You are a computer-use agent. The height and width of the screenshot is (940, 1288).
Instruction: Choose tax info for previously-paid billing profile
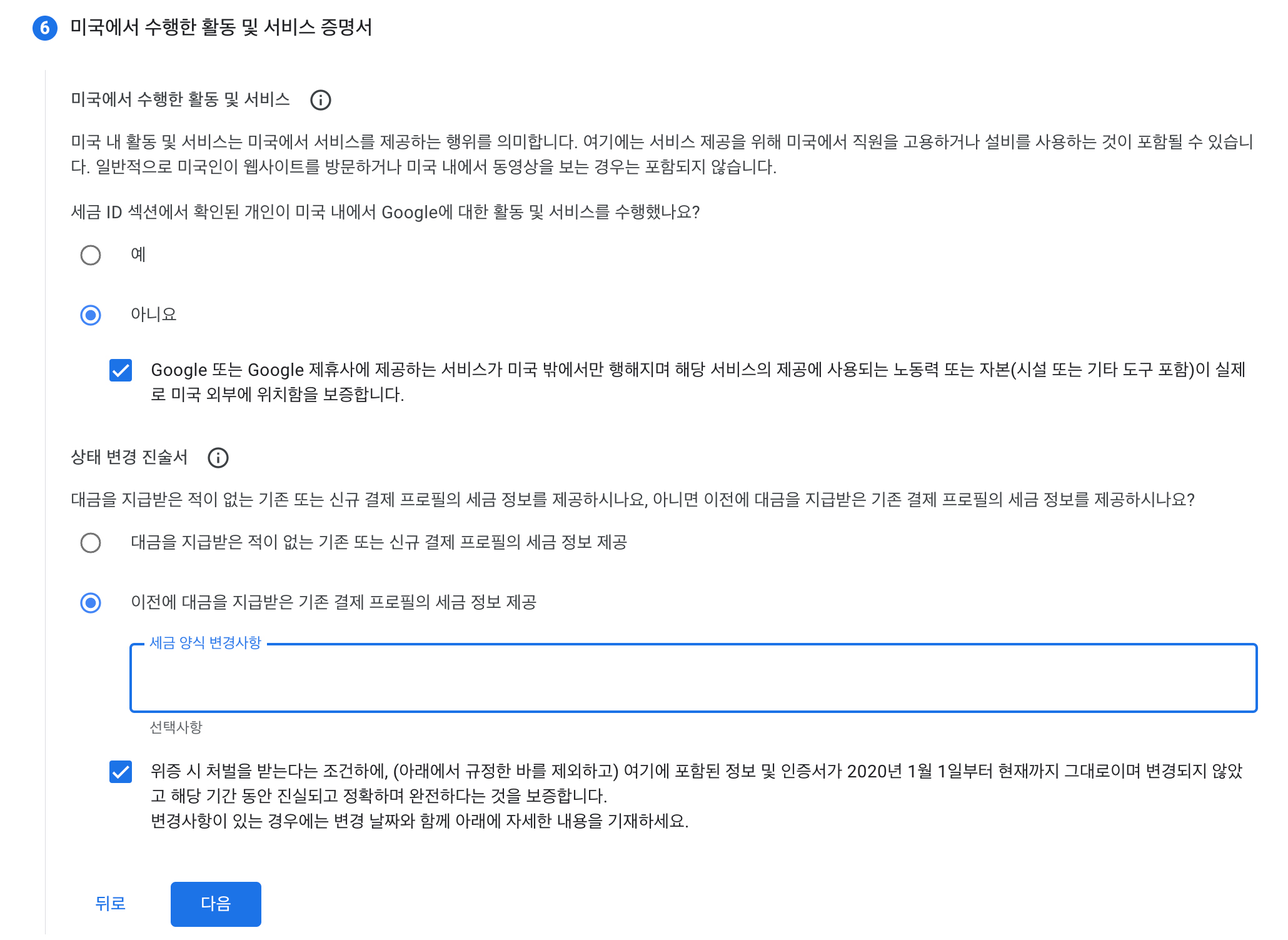(x=91, y=604)
